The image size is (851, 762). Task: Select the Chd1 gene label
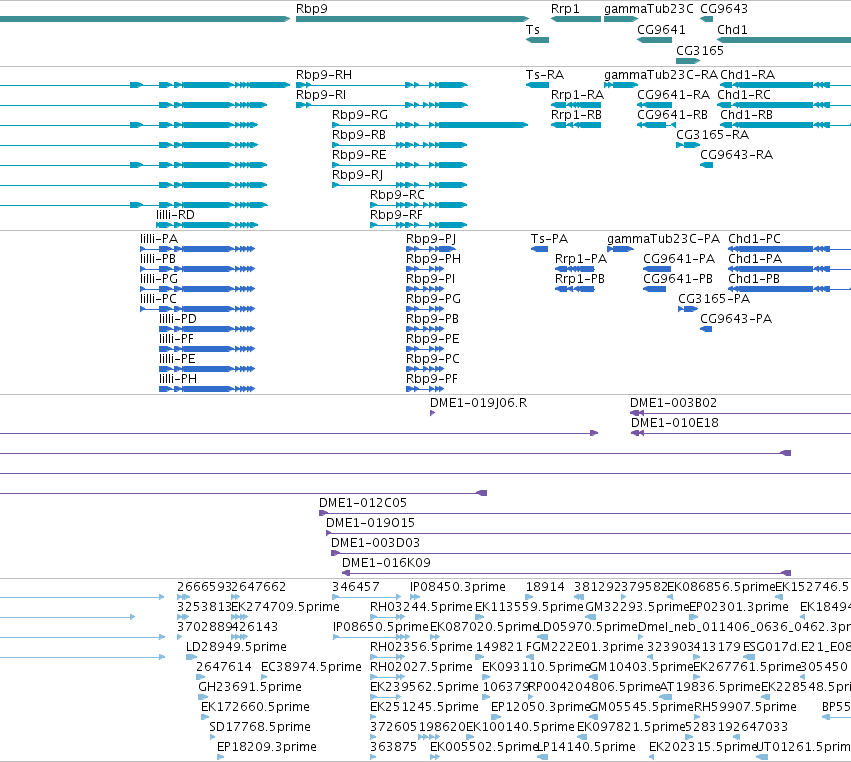[x=732, y=30]
